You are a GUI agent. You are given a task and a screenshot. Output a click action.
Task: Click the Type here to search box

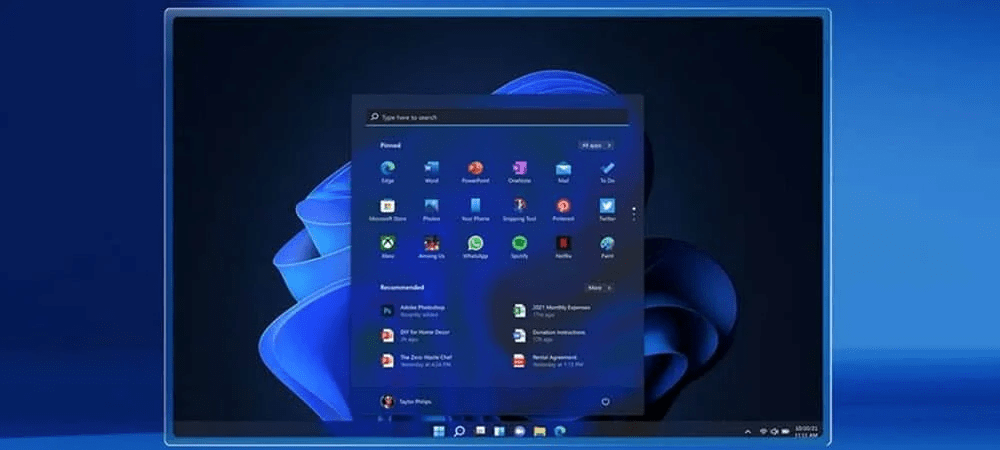point(497,117)
